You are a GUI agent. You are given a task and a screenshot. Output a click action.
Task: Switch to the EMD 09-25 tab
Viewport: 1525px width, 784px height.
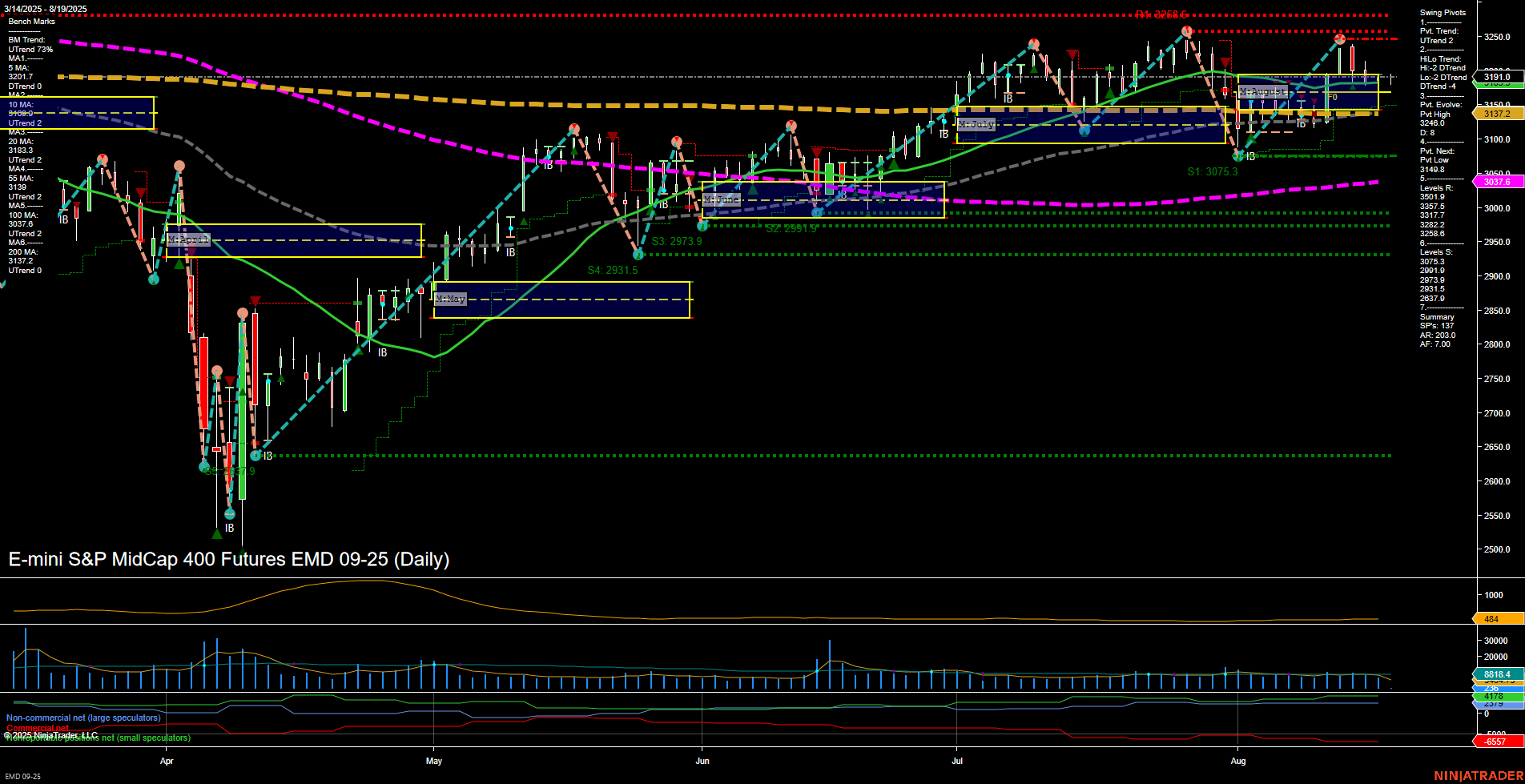pos(22,777)
